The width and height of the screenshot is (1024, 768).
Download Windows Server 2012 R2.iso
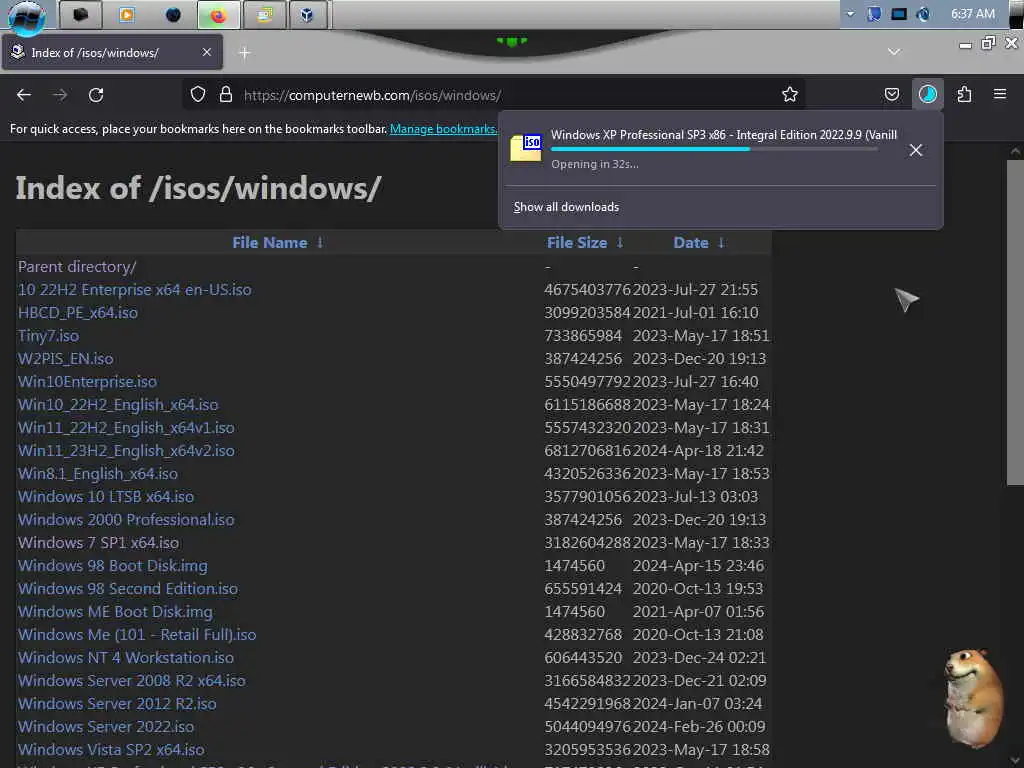point(117,703)
